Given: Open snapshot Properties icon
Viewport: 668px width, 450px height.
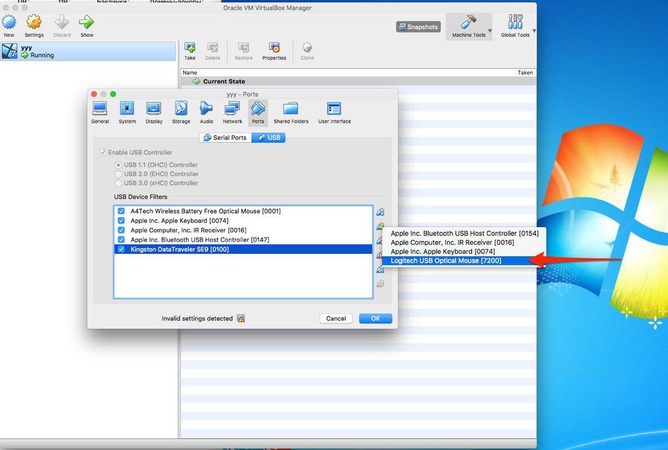Looking at the screenshot, I should tap(274, 47).
